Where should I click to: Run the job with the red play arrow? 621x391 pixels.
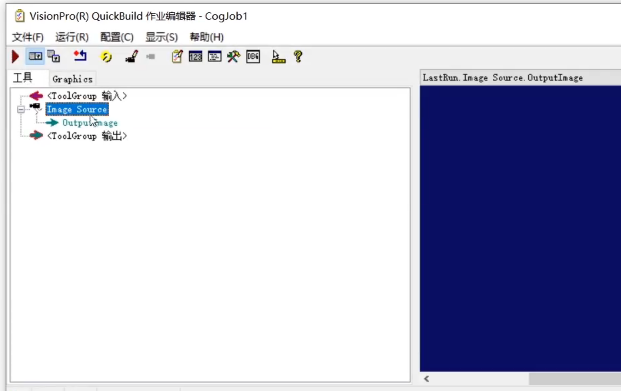pos(15,57)
